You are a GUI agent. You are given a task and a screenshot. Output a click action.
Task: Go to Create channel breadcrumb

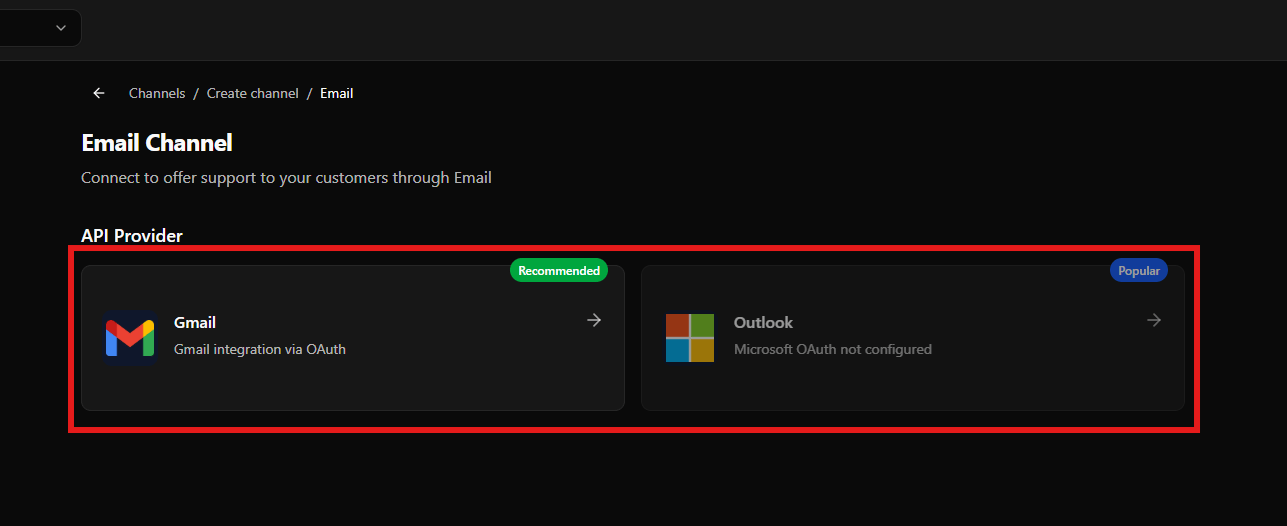(x=253, y=93)
